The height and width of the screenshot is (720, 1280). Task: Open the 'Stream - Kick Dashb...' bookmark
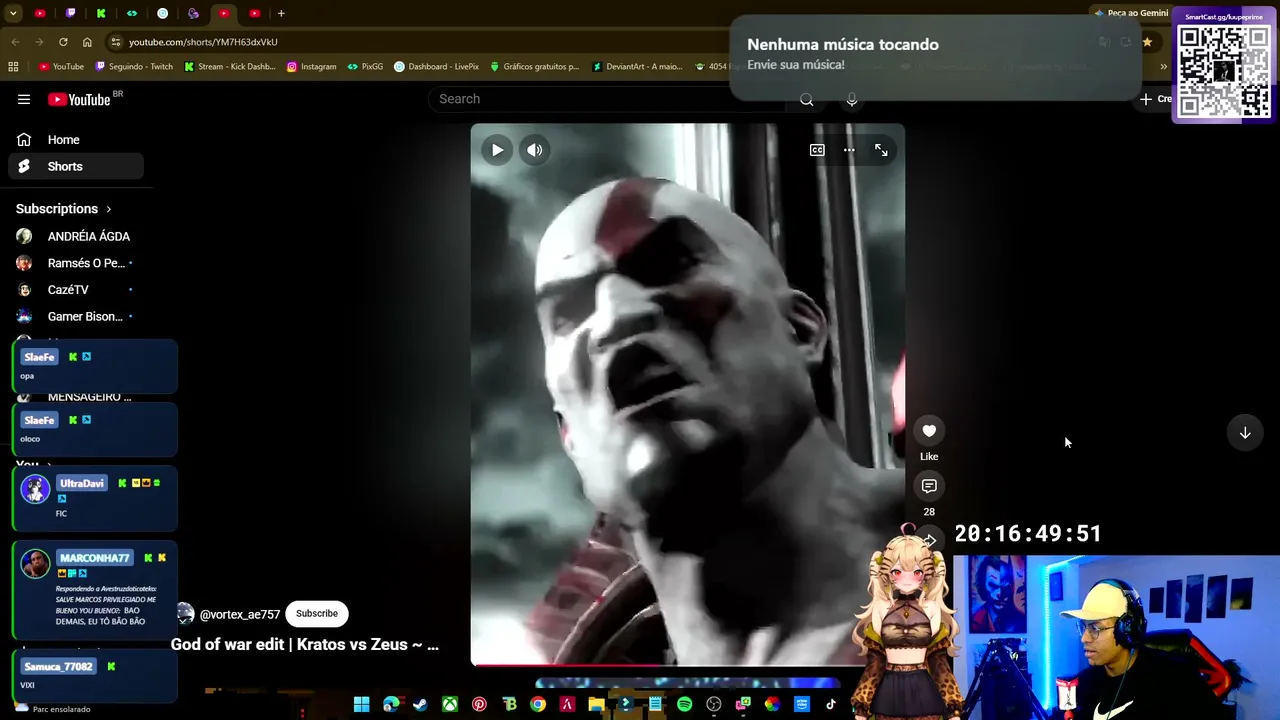tap(229, 67)
